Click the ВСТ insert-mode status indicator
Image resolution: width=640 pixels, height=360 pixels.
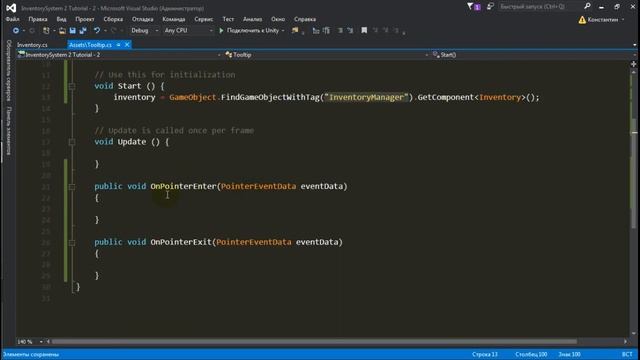click(x=627, y=354)
